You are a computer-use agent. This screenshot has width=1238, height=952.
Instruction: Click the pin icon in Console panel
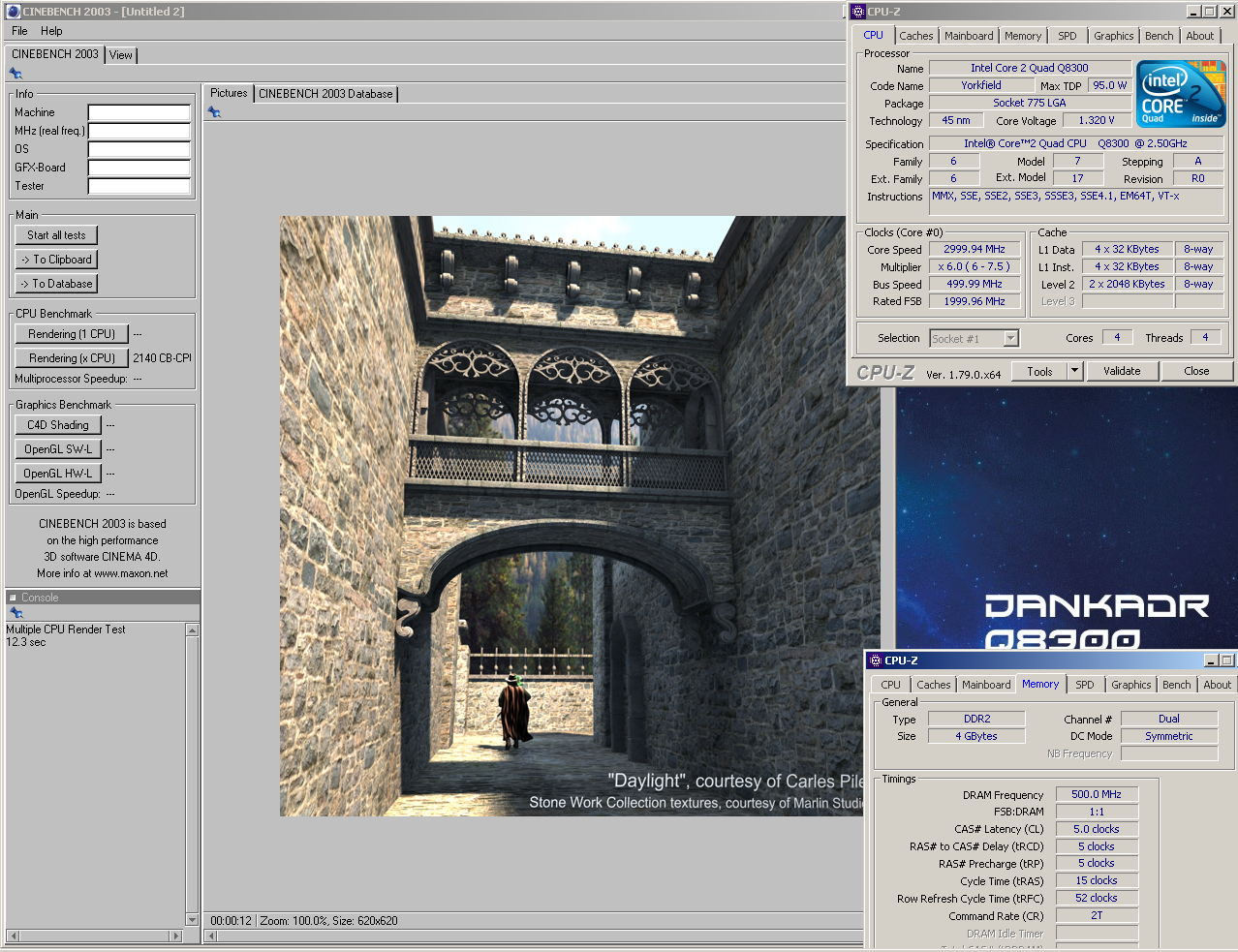tap(15, 613)
